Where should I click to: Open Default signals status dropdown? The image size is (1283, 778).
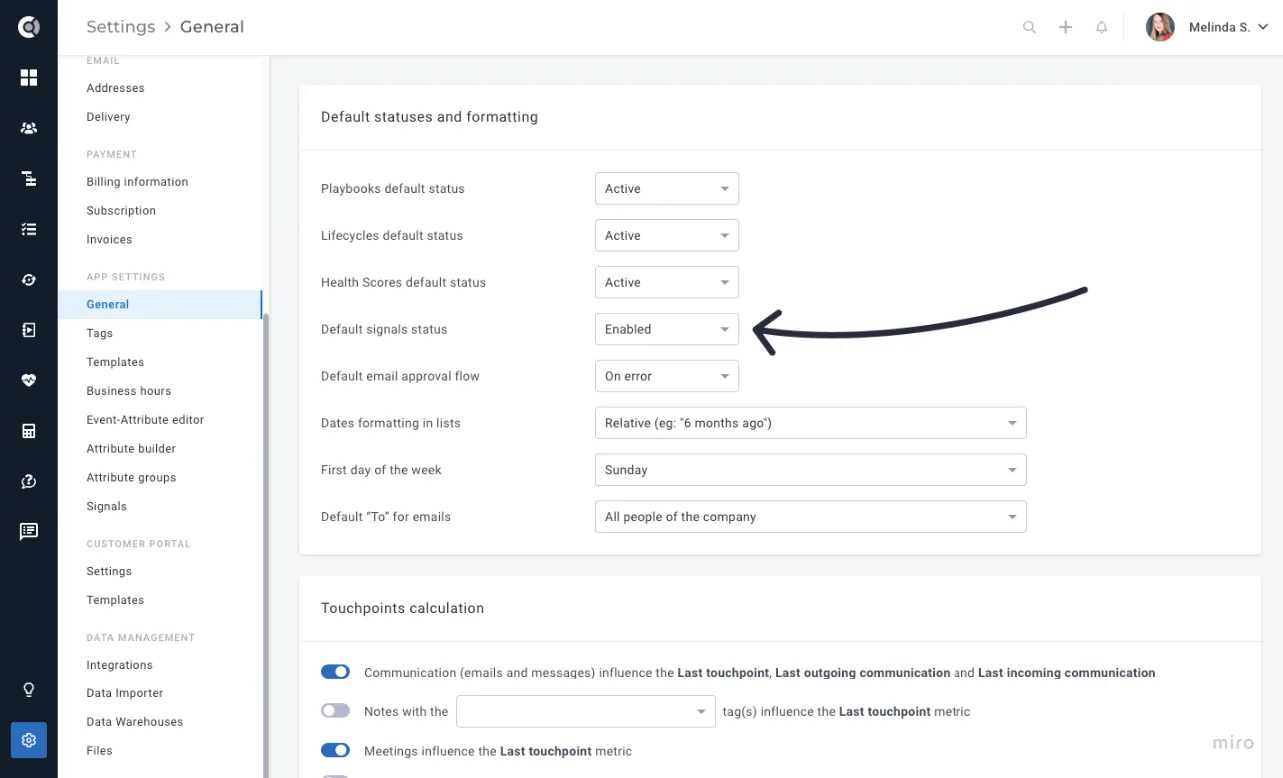point(666,329)
